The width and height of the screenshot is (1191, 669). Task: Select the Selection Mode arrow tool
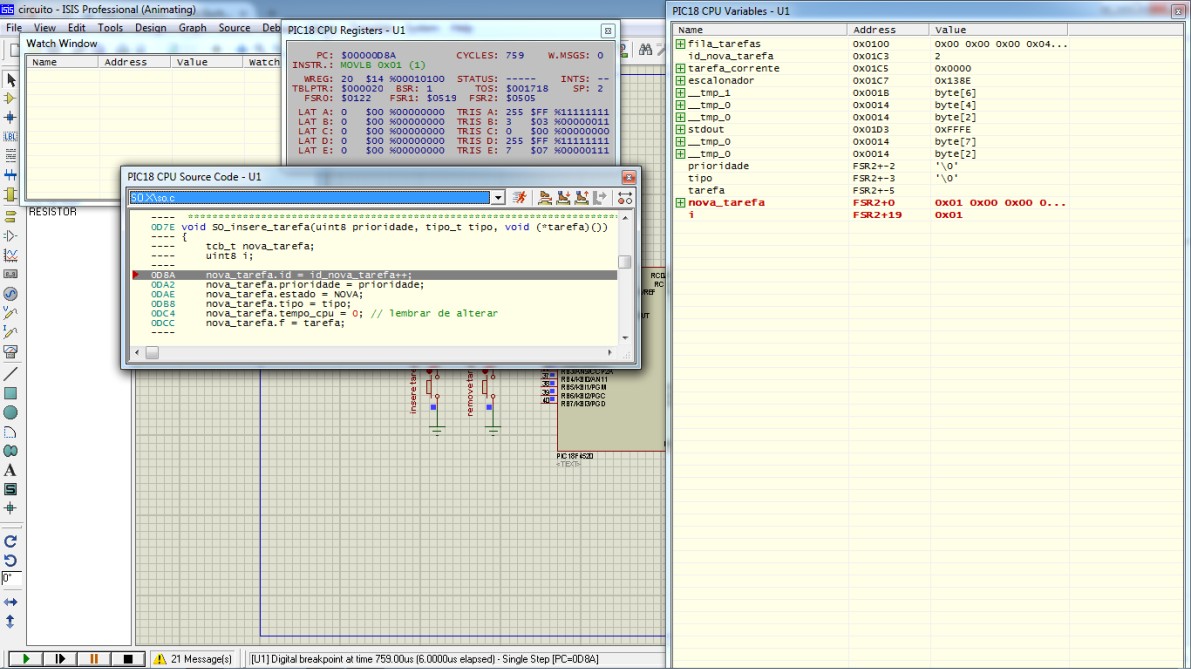11,80
